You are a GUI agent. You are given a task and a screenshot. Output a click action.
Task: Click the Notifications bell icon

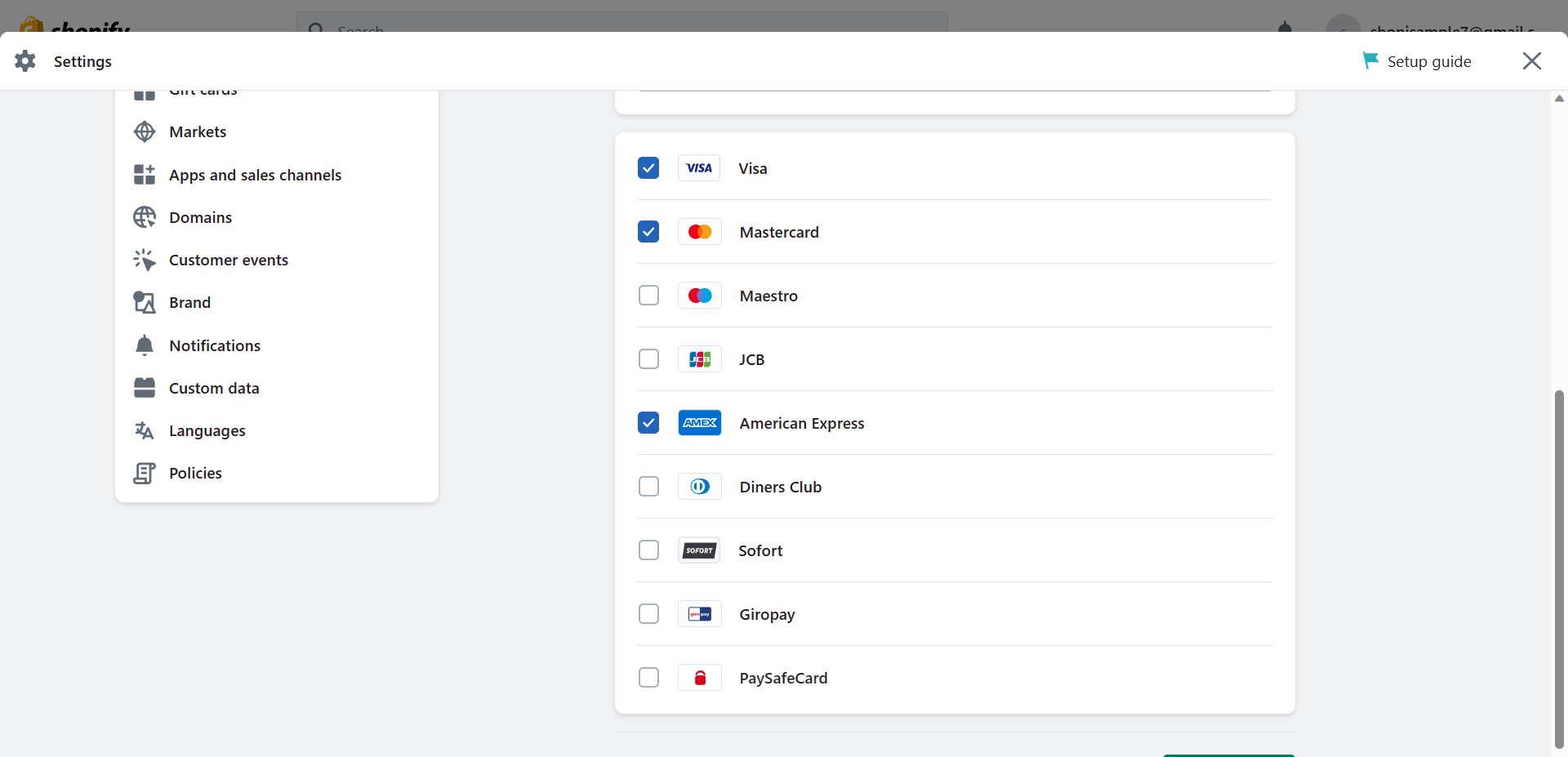pyautogui.click(x=145, y=345)
